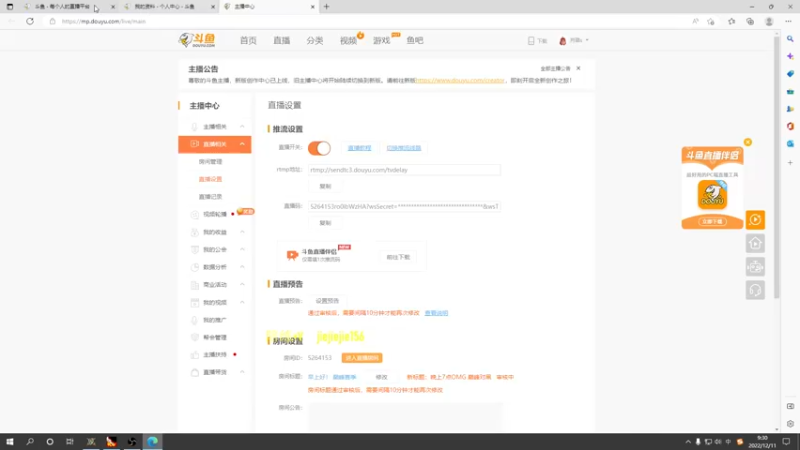Open Task View in taskbar
This screenshot has width=800, height=450.
tap(70, 441)
